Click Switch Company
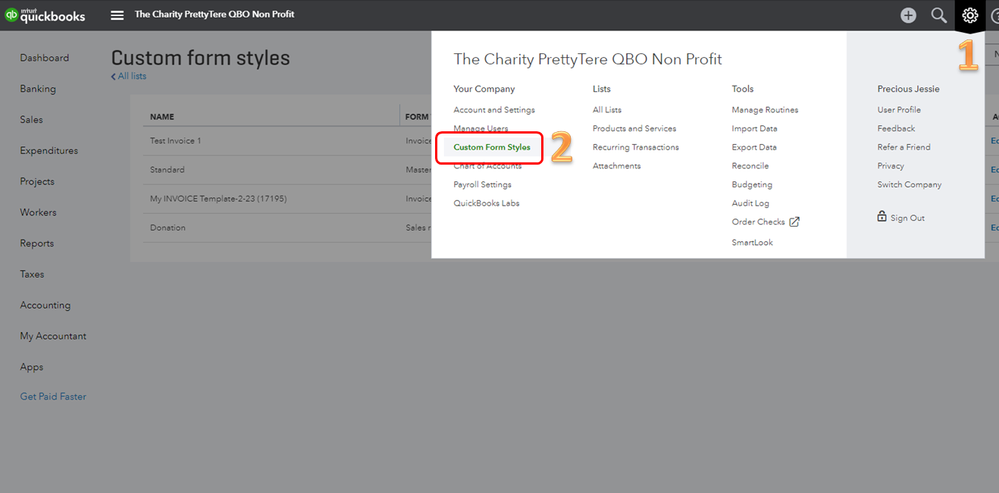The width and height of the screenshot is (999, 493). click(x=909, y=185)
